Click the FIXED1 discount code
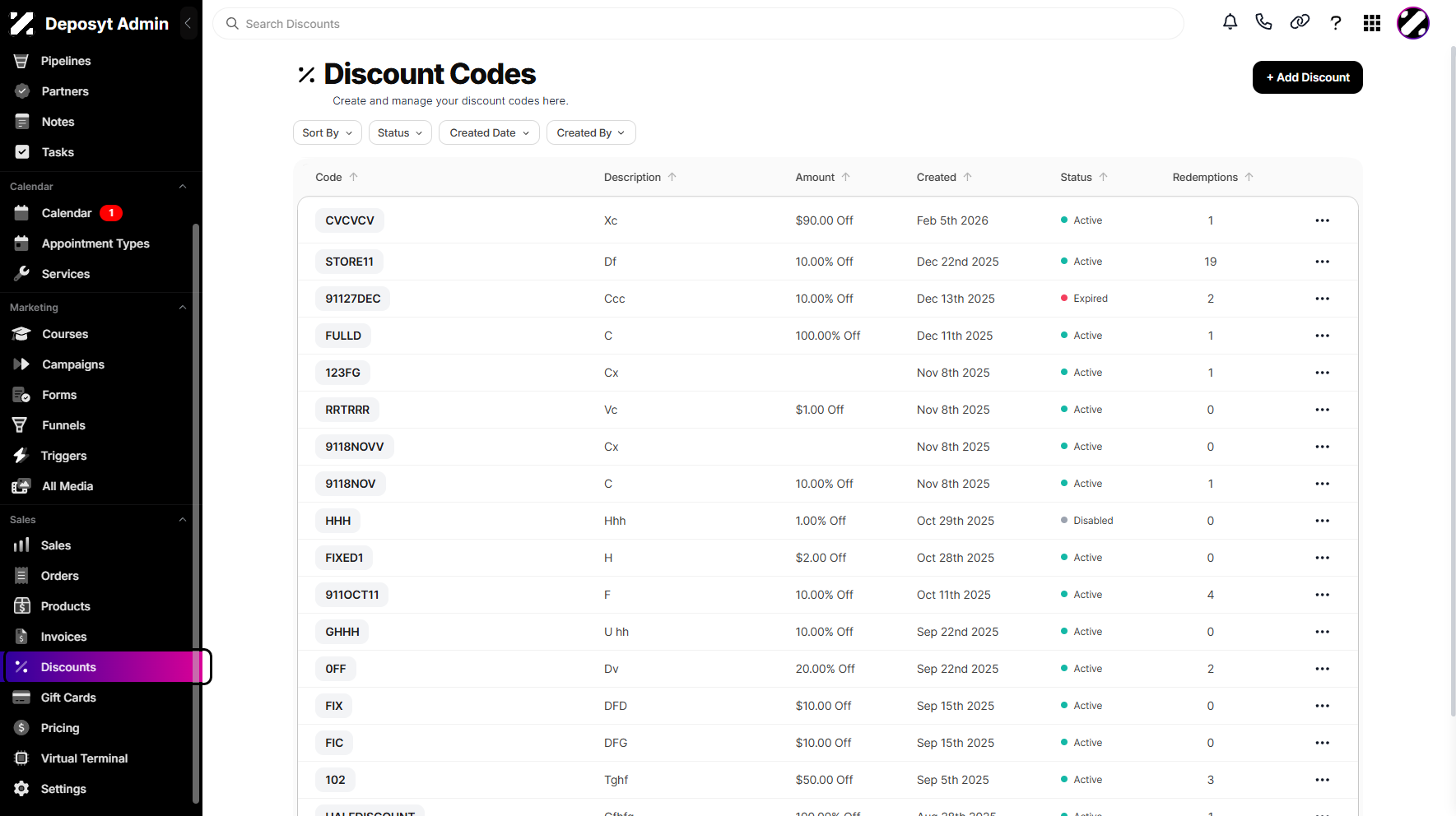Viewport: 1456px width, 816px height. click(344, 558)
